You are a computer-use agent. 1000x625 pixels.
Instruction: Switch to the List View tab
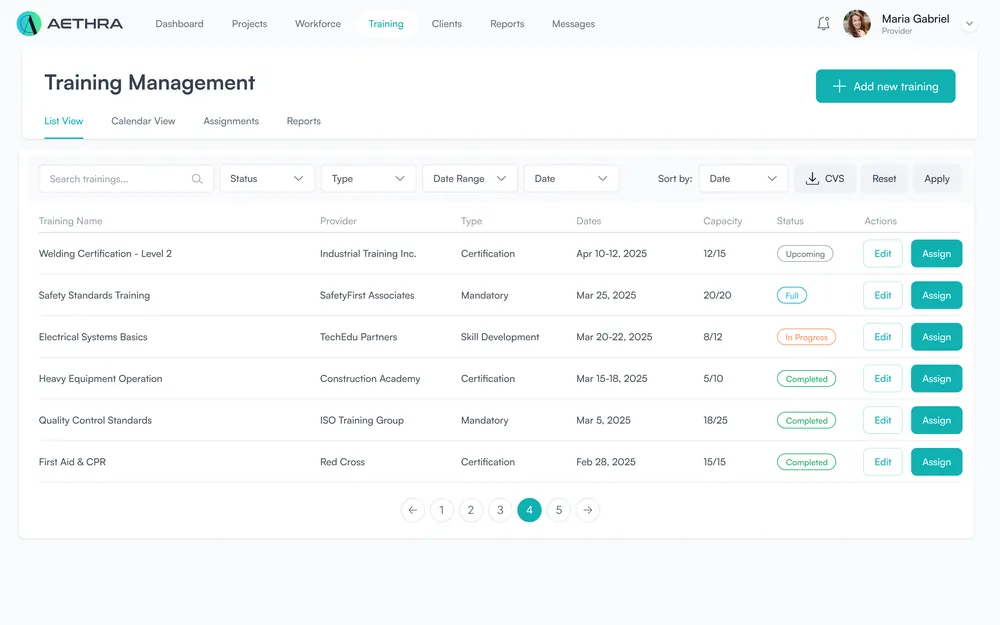64,121
